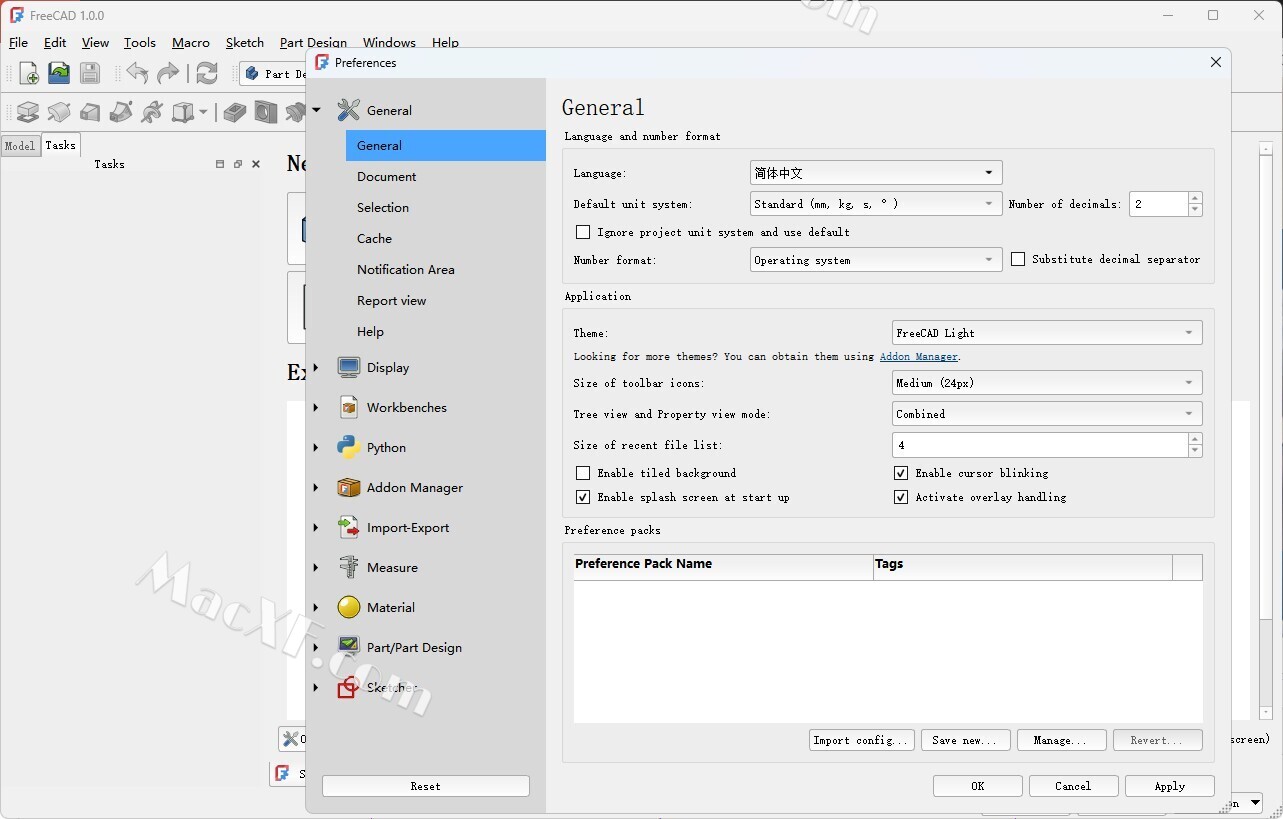Open the Number format dropdown
This screenshot has height=819, width=1283.
[876, 260]
